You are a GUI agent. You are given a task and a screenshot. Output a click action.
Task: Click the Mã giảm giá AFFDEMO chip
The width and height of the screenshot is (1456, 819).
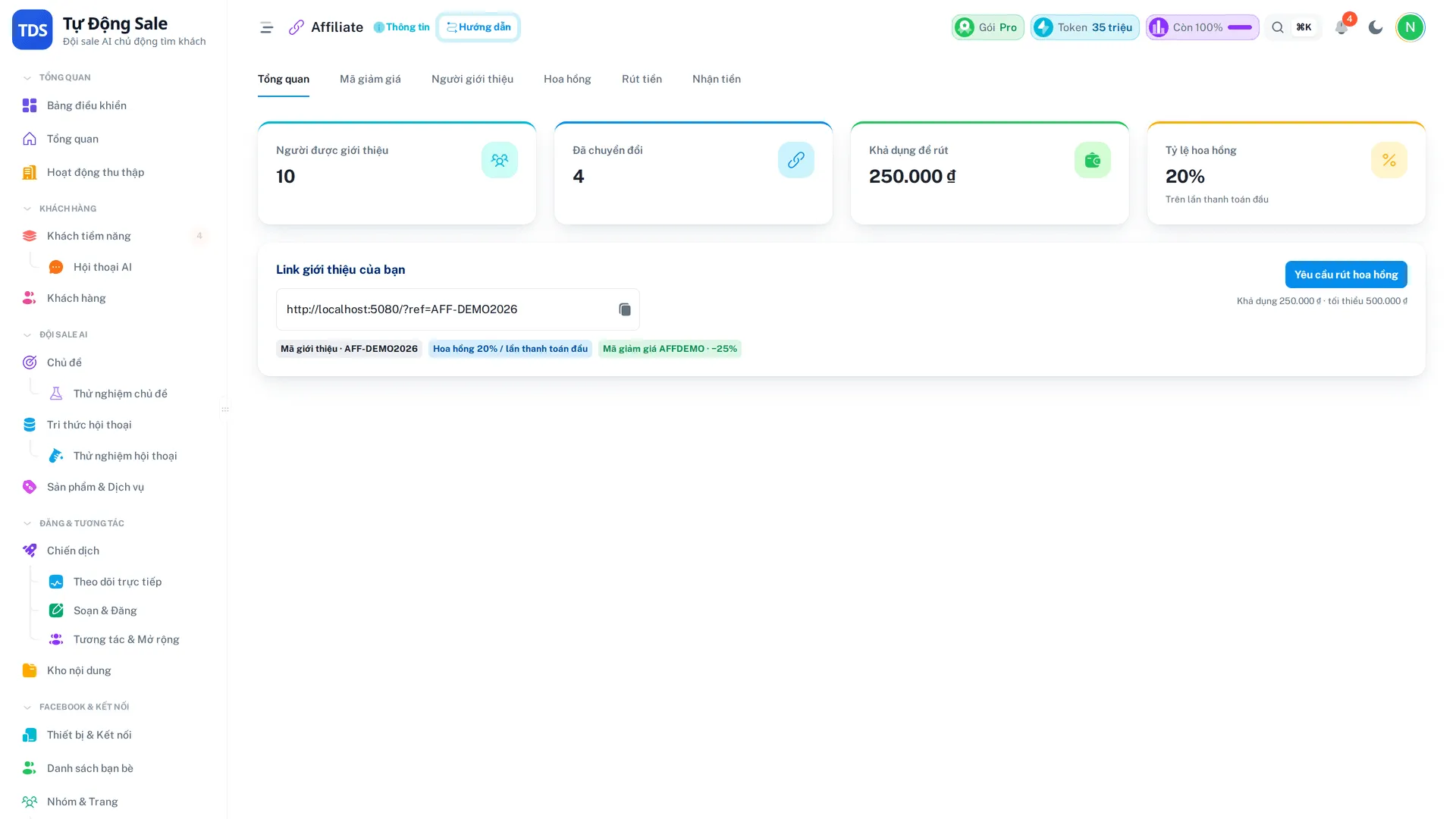pyautogui.click(x=670, y=349)
